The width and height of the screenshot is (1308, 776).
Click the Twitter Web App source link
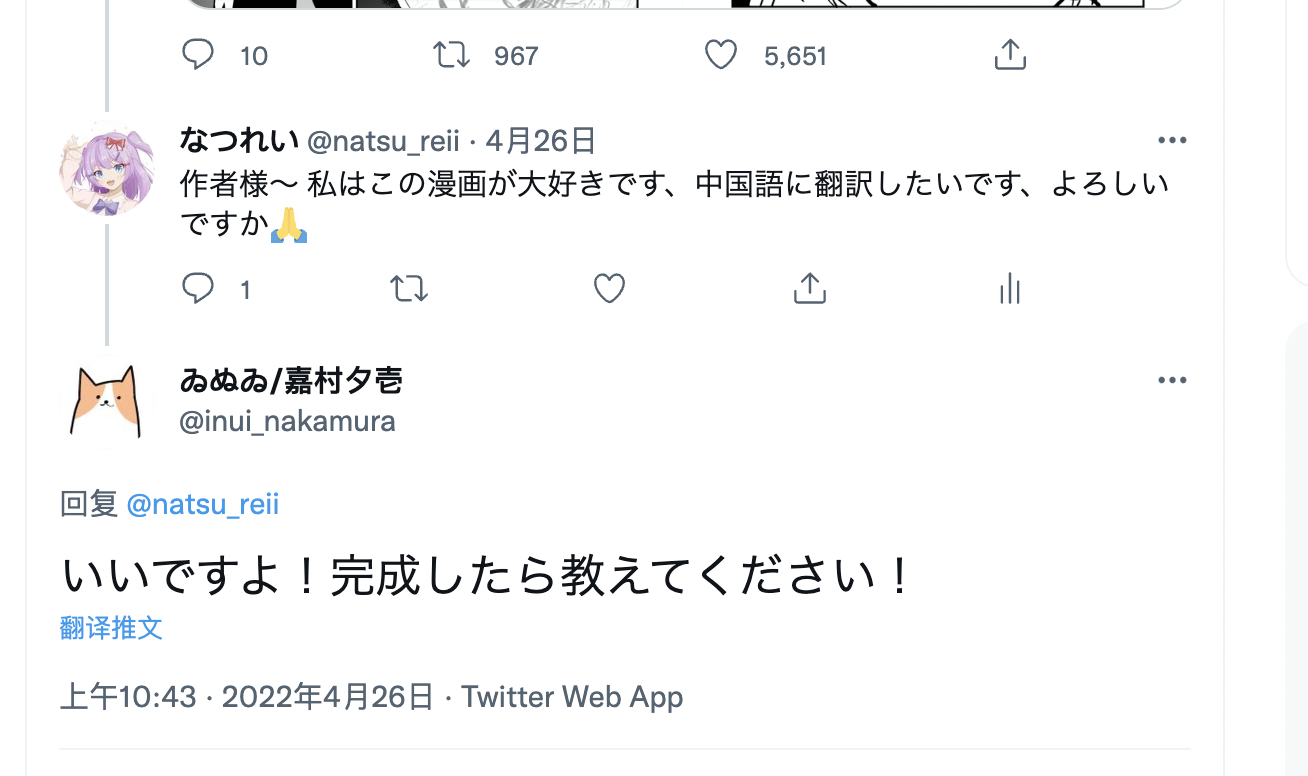tap(572, 696)
